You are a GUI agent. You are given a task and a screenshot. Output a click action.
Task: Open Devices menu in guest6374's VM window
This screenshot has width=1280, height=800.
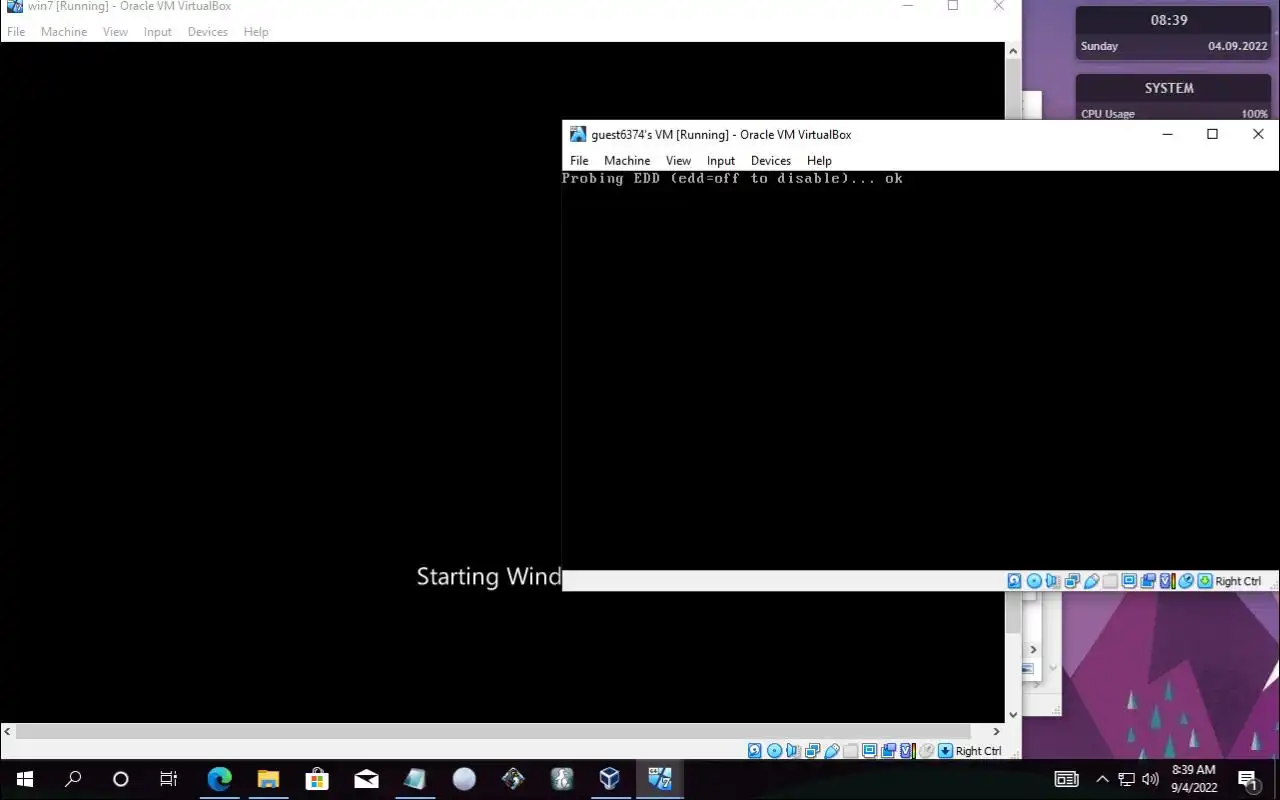pyautogui.click(x=771, y=160)
